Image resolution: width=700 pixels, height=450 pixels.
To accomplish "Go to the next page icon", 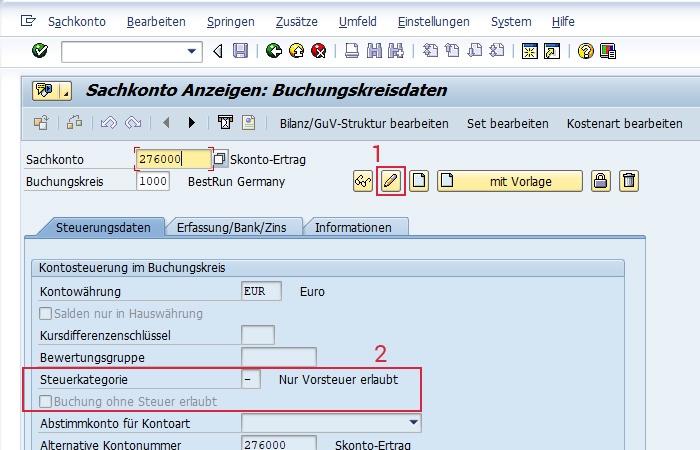I will [475, 51].
